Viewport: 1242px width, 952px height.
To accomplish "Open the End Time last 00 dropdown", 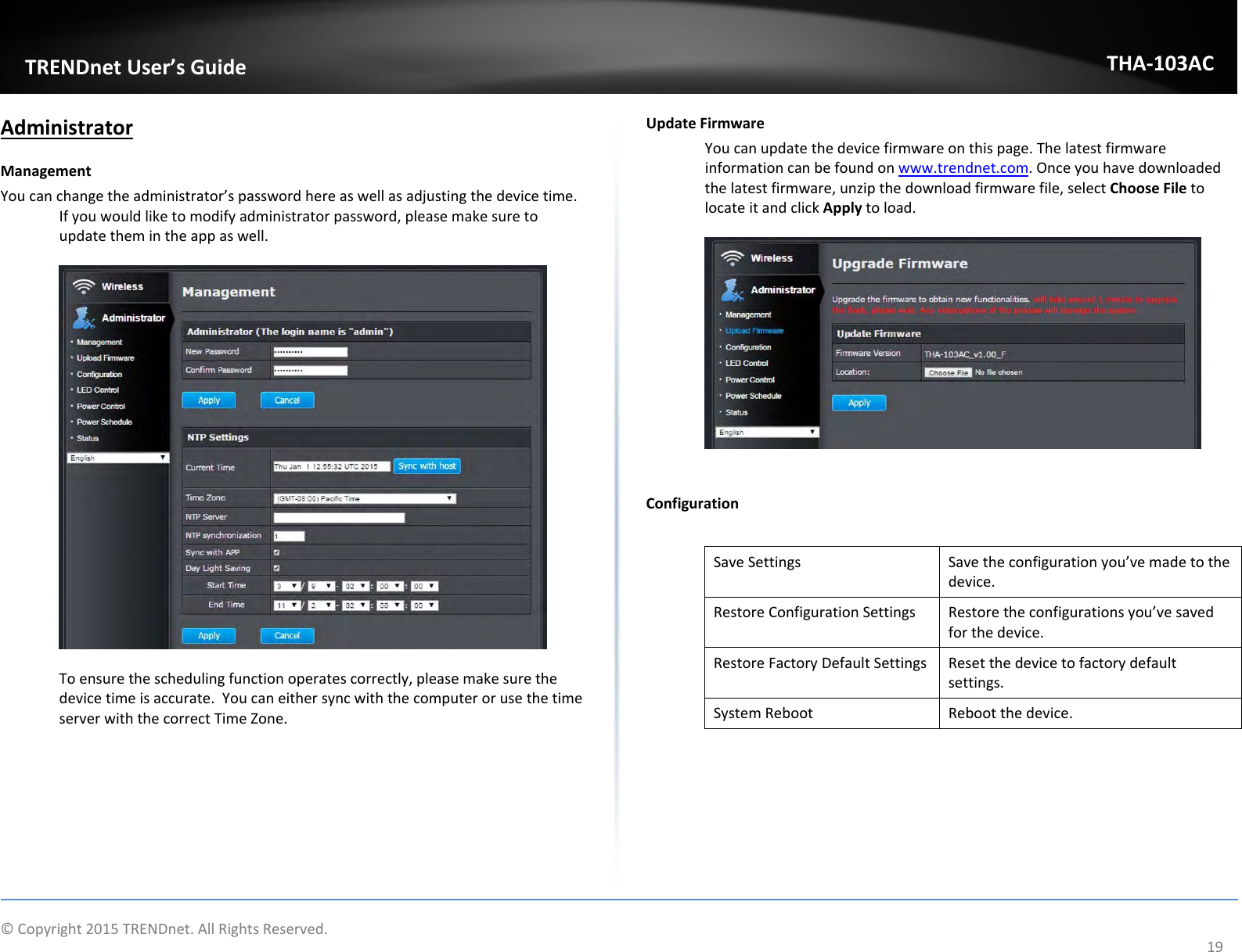I will tap(425, 605).
